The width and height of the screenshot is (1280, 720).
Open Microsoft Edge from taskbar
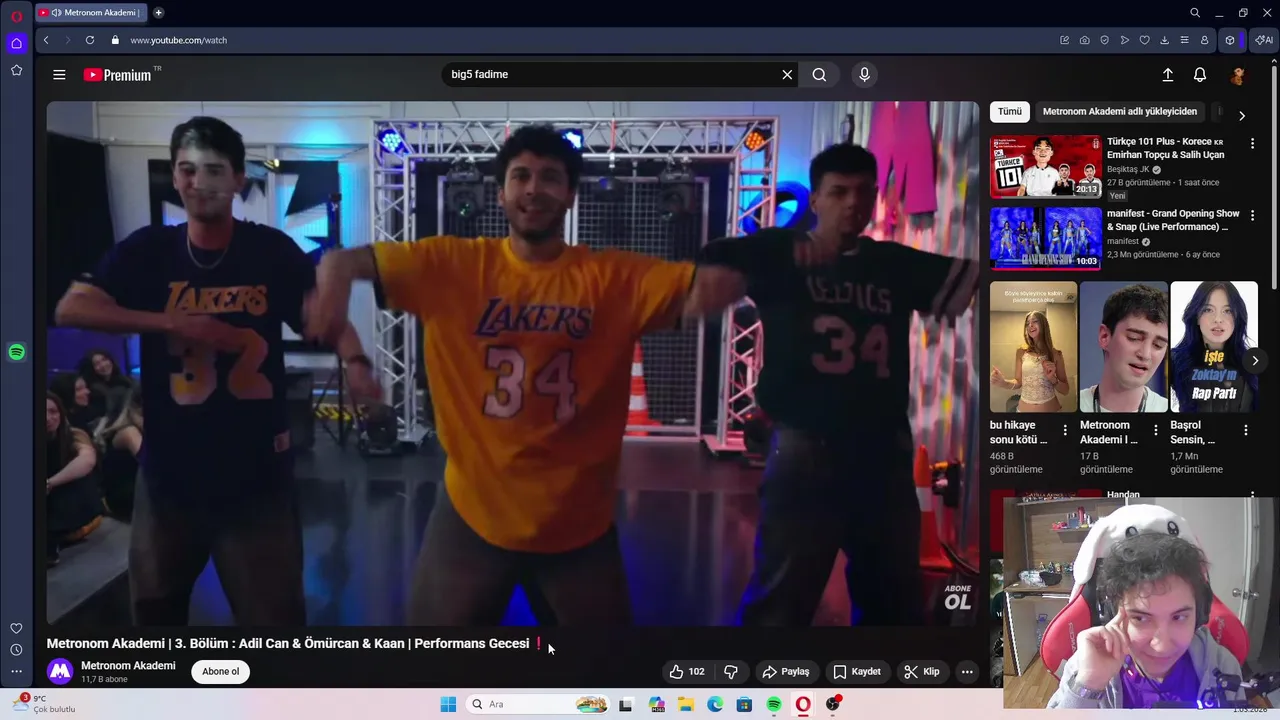[715, 704]
